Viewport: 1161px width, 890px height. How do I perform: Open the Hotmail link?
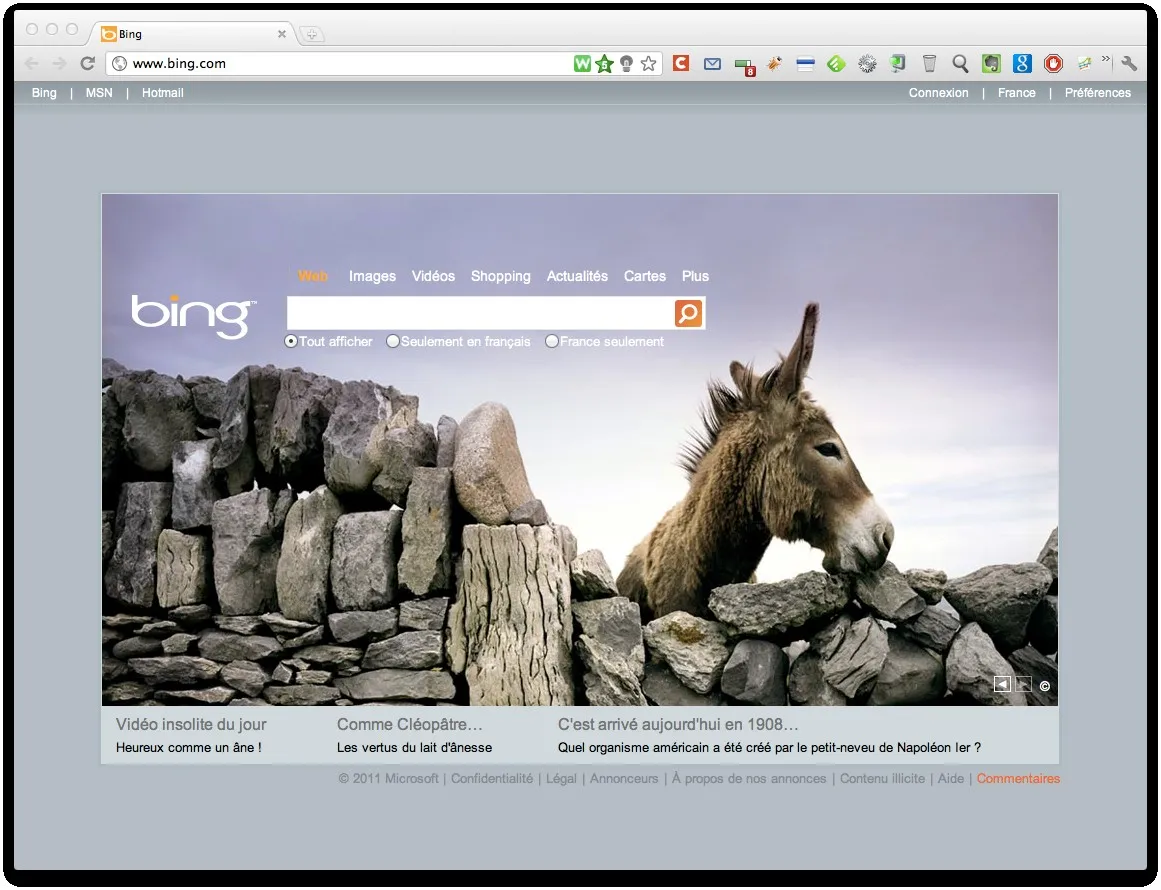tap(163, 93)
